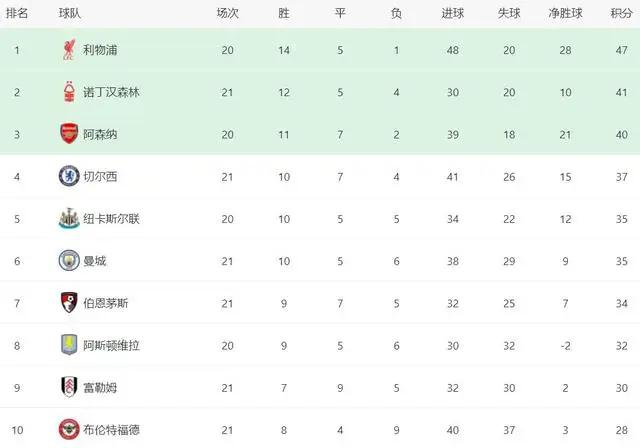Click the Chelsea club crest
Screen dimensions: 640x448
pos(68,176)
